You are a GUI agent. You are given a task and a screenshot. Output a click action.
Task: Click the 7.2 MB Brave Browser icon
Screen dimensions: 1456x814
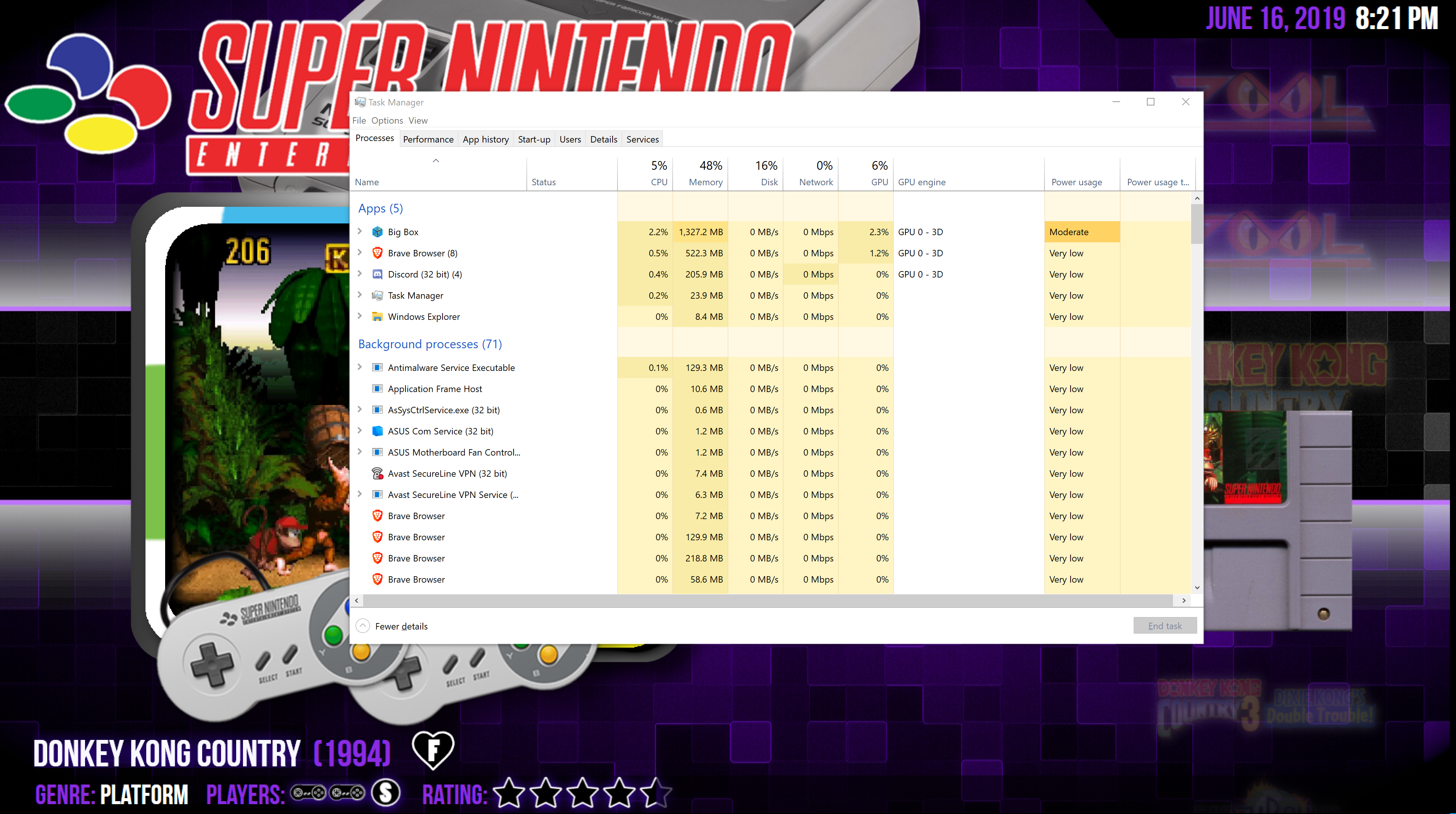pyautogui.click(x=377, y=516)
